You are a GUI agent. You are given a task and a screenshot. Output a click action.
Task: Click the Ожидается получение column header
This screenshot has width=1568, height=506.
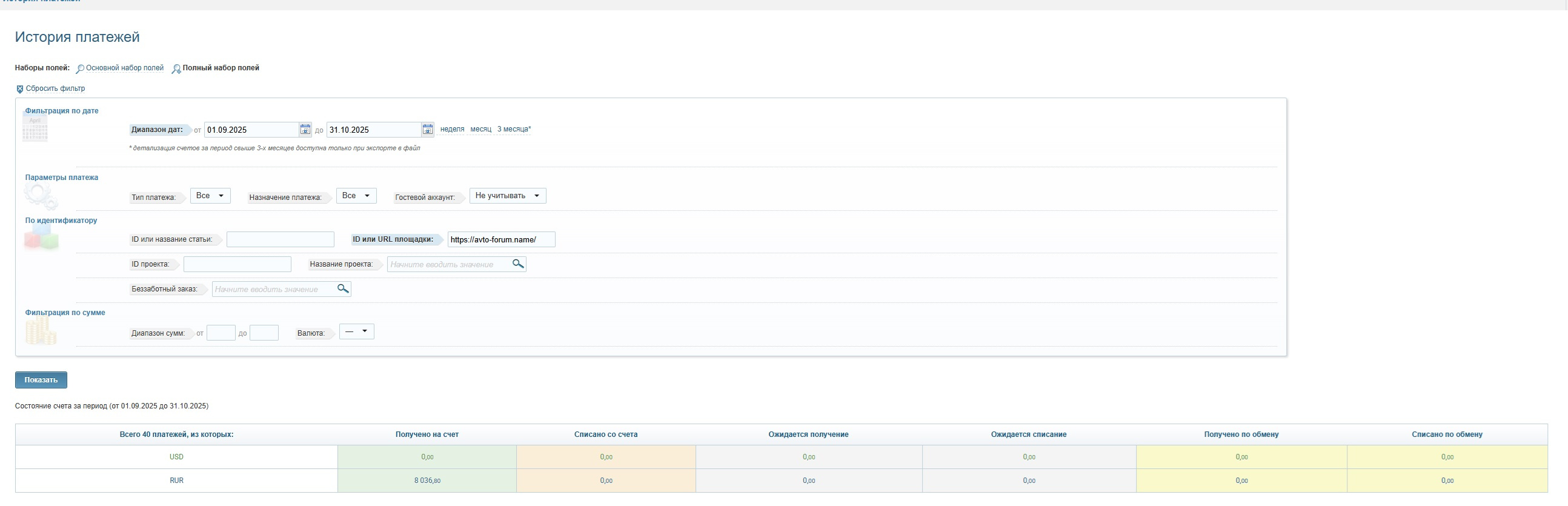(809, 434)
